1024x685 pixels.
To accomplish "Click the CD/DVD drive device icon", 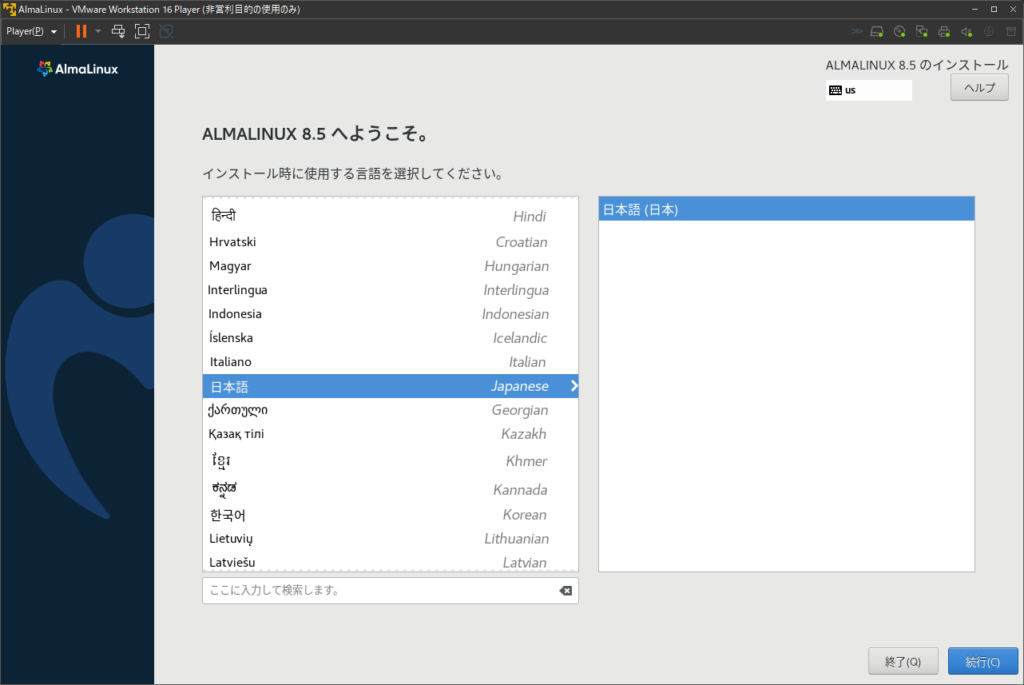I will [899, 31].
